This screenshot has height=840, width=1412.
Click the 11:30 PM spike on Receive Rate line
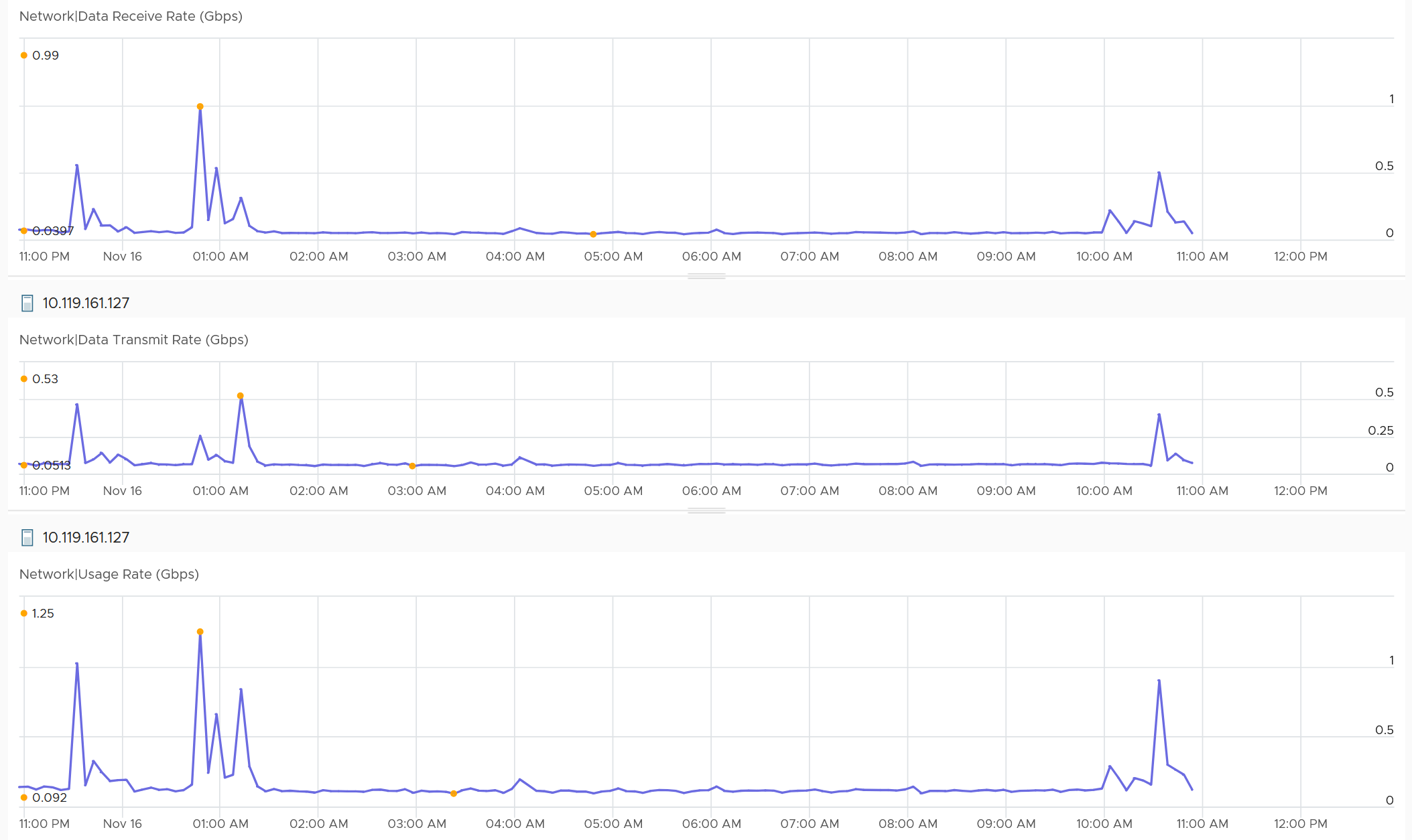tap(77, 165)
